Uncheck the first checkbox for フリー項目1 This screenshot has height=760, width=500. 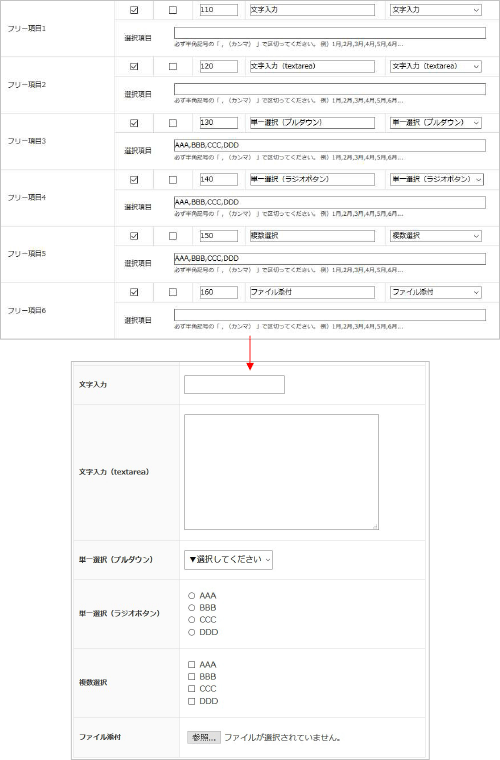coord(134,10)
